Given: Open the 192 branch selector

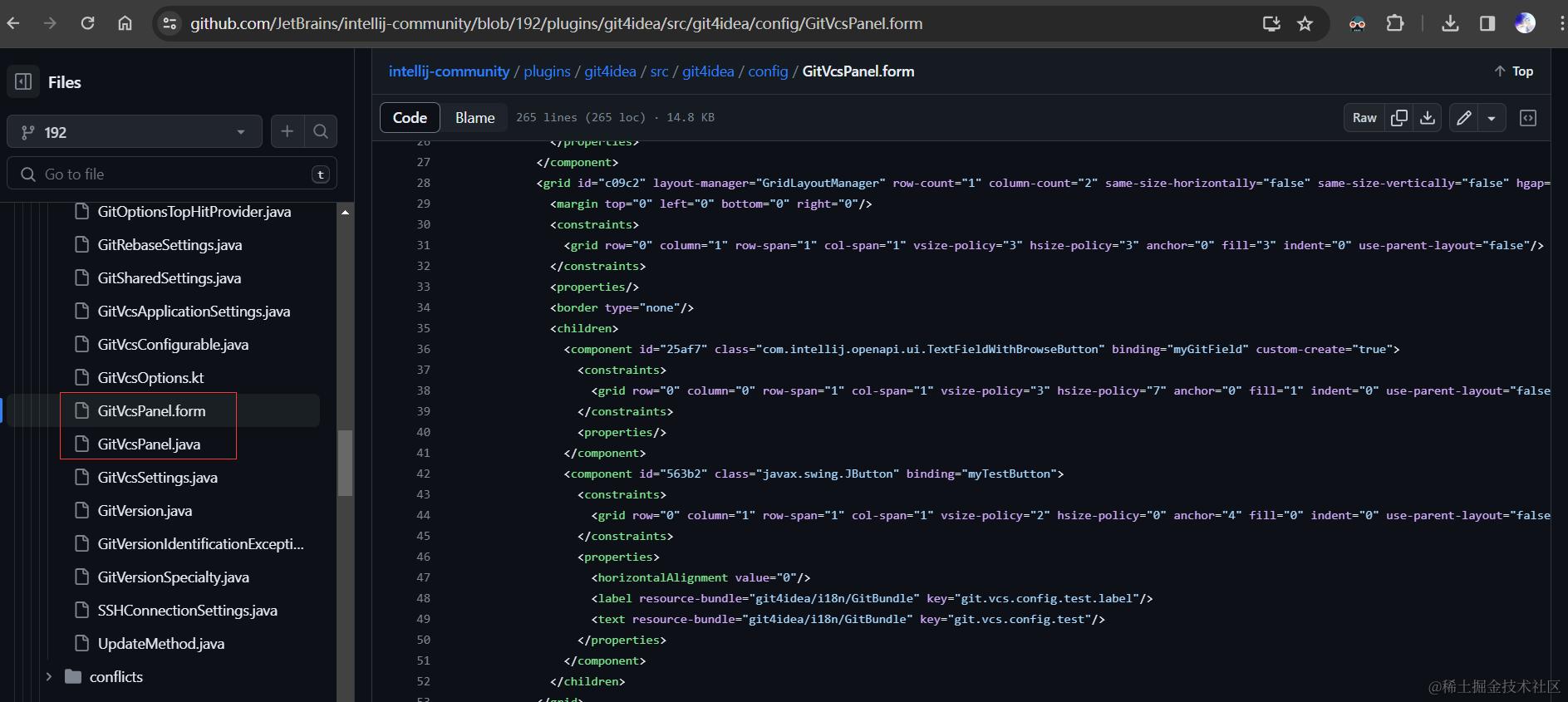Looking at the screenshot, I should (x=135, y=131).
